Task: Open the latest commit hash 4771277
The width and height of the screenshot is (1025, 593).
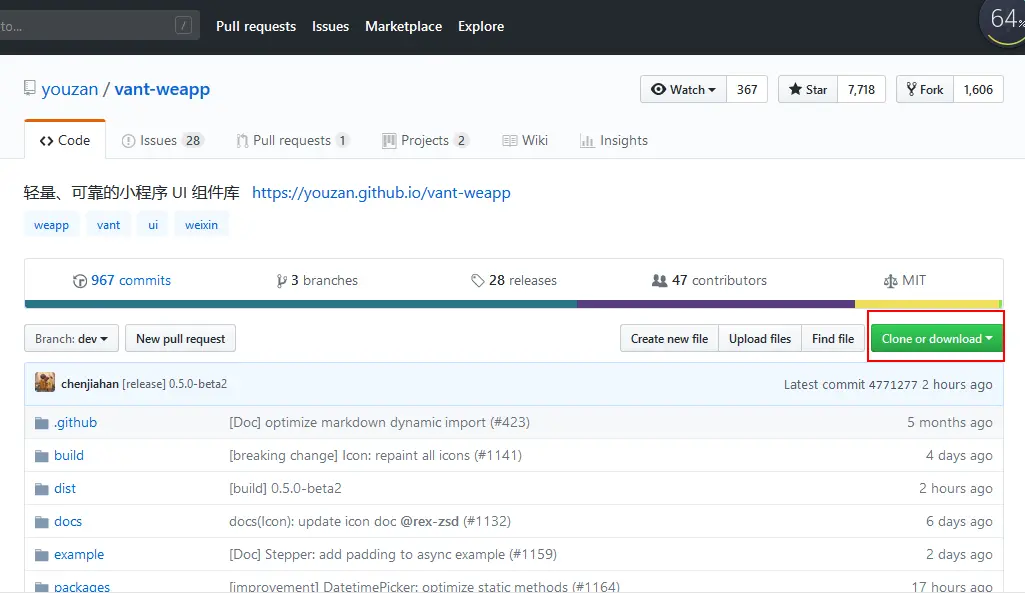Action: [x=892, y=384]
